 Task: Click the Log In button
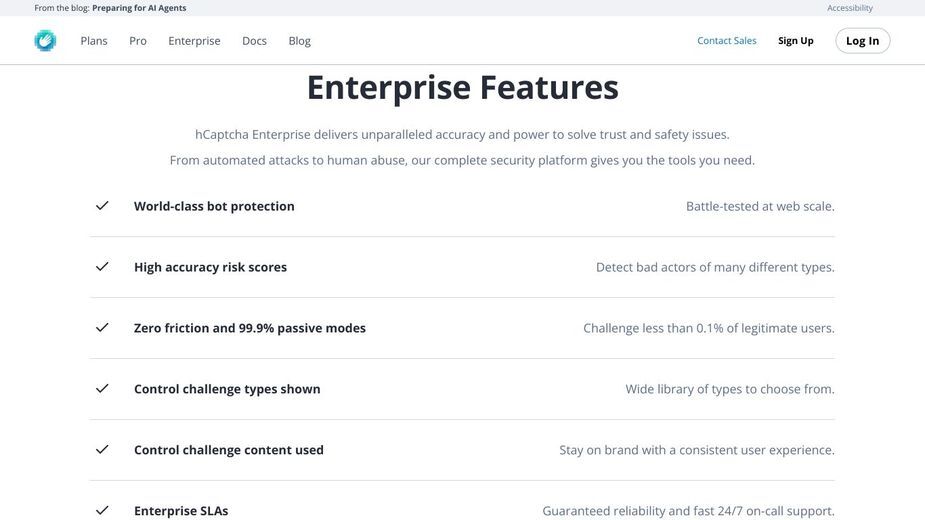coord(862,41)
